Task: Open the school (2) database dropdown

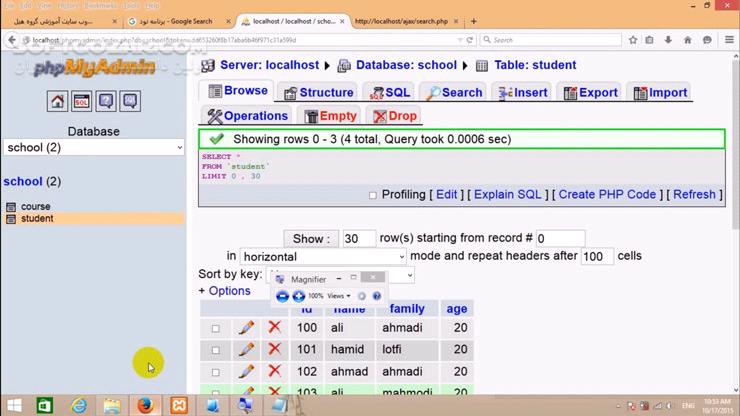Action: pos(93,148)
